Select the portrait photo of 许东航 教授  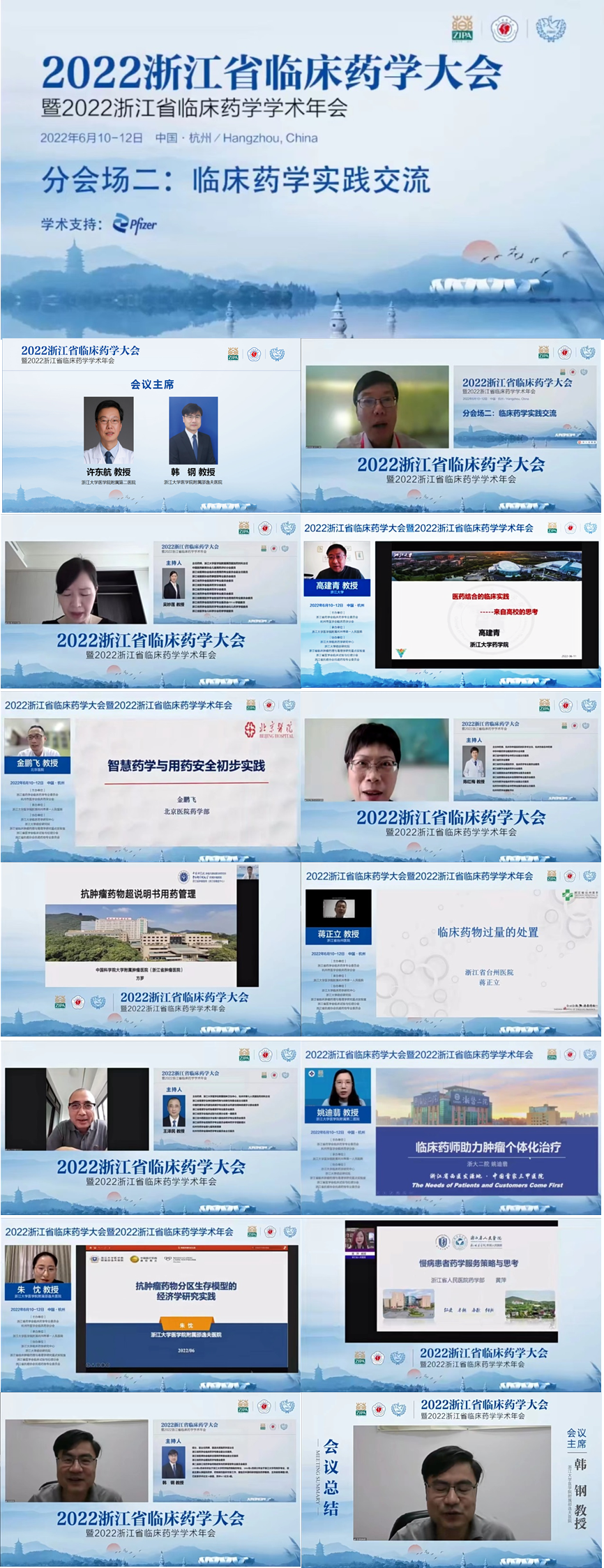click(109, 430)
